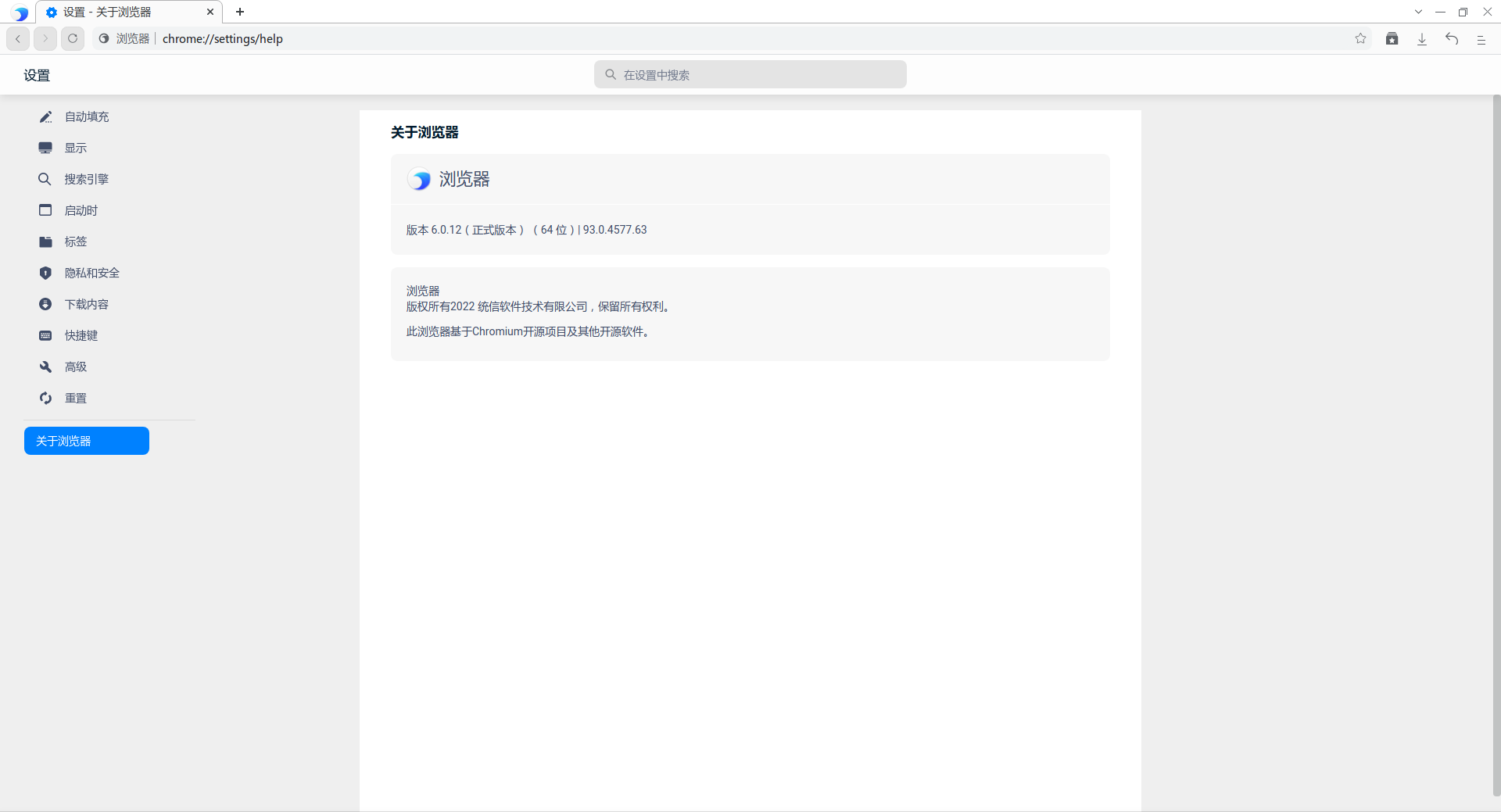Select the 关于浏览器 sidebar button

point(87,441)
